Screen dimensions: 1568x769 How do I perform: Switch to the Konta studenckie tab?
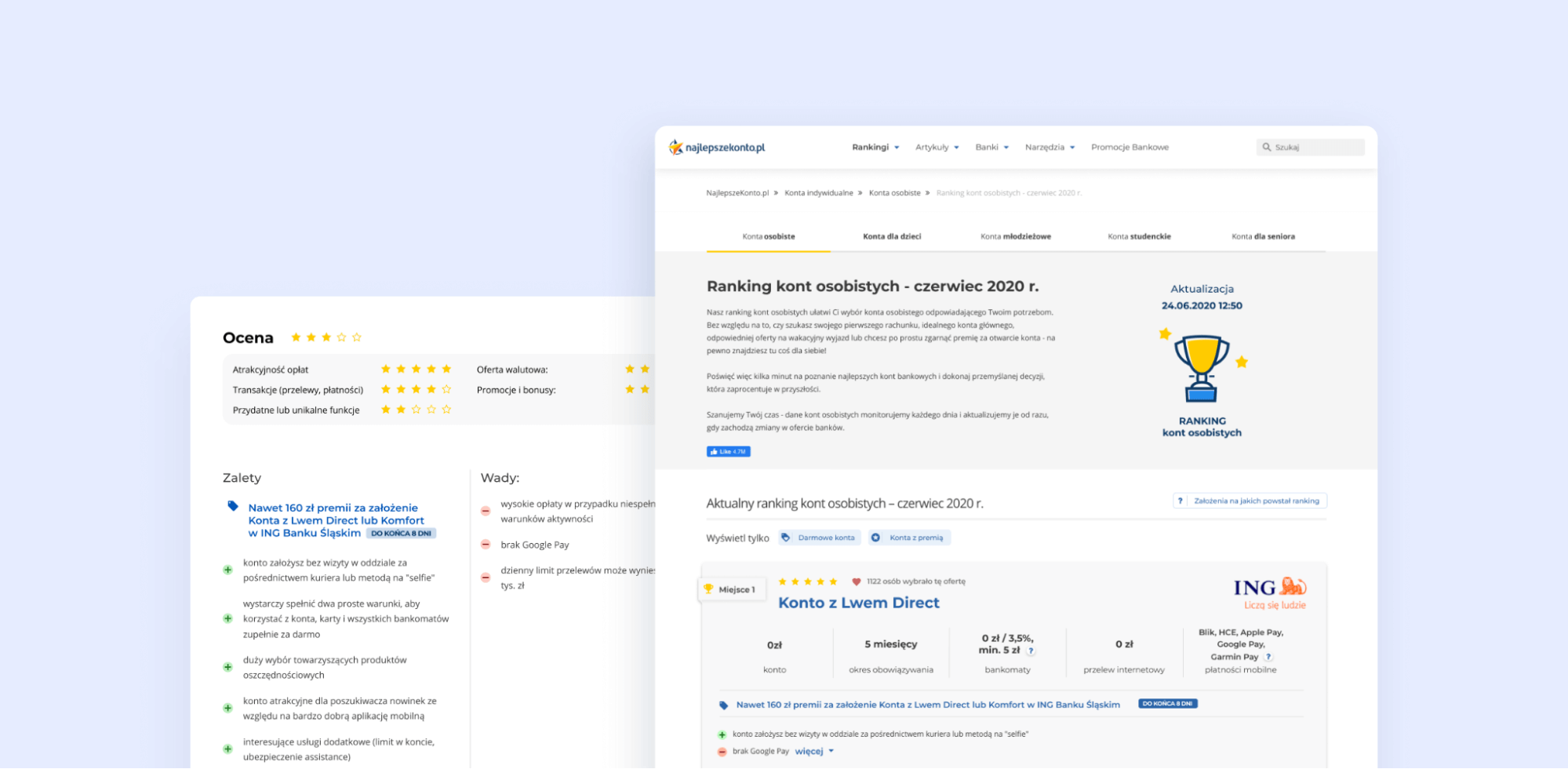click(x=1139, y=236)
